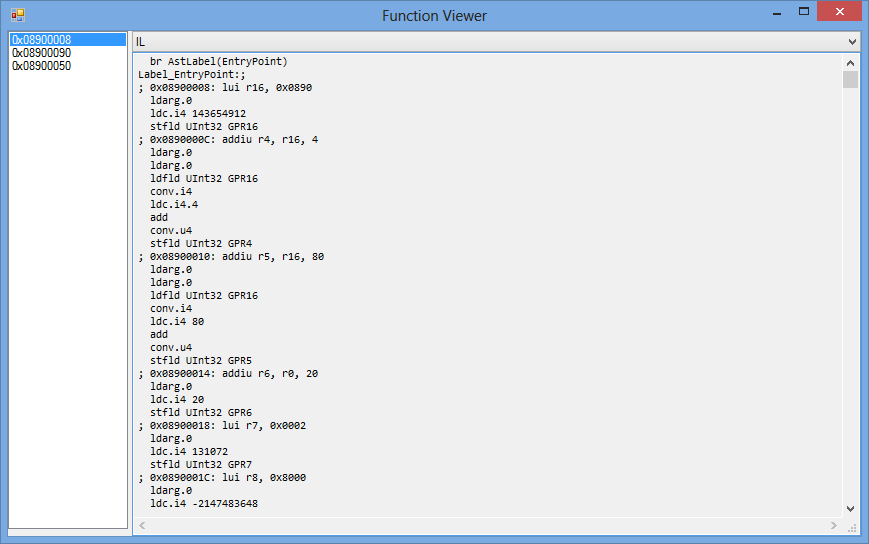Click the horizontal scrollbar right arrow
This screenshot has height=544, width=869.
[834, 526]
